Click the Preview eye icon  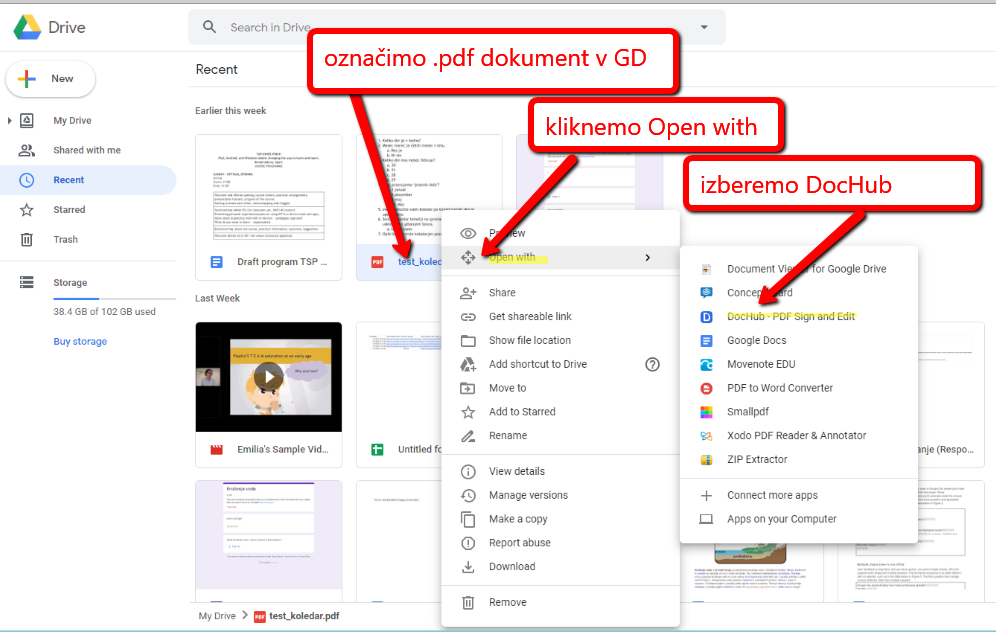(468, 233)
